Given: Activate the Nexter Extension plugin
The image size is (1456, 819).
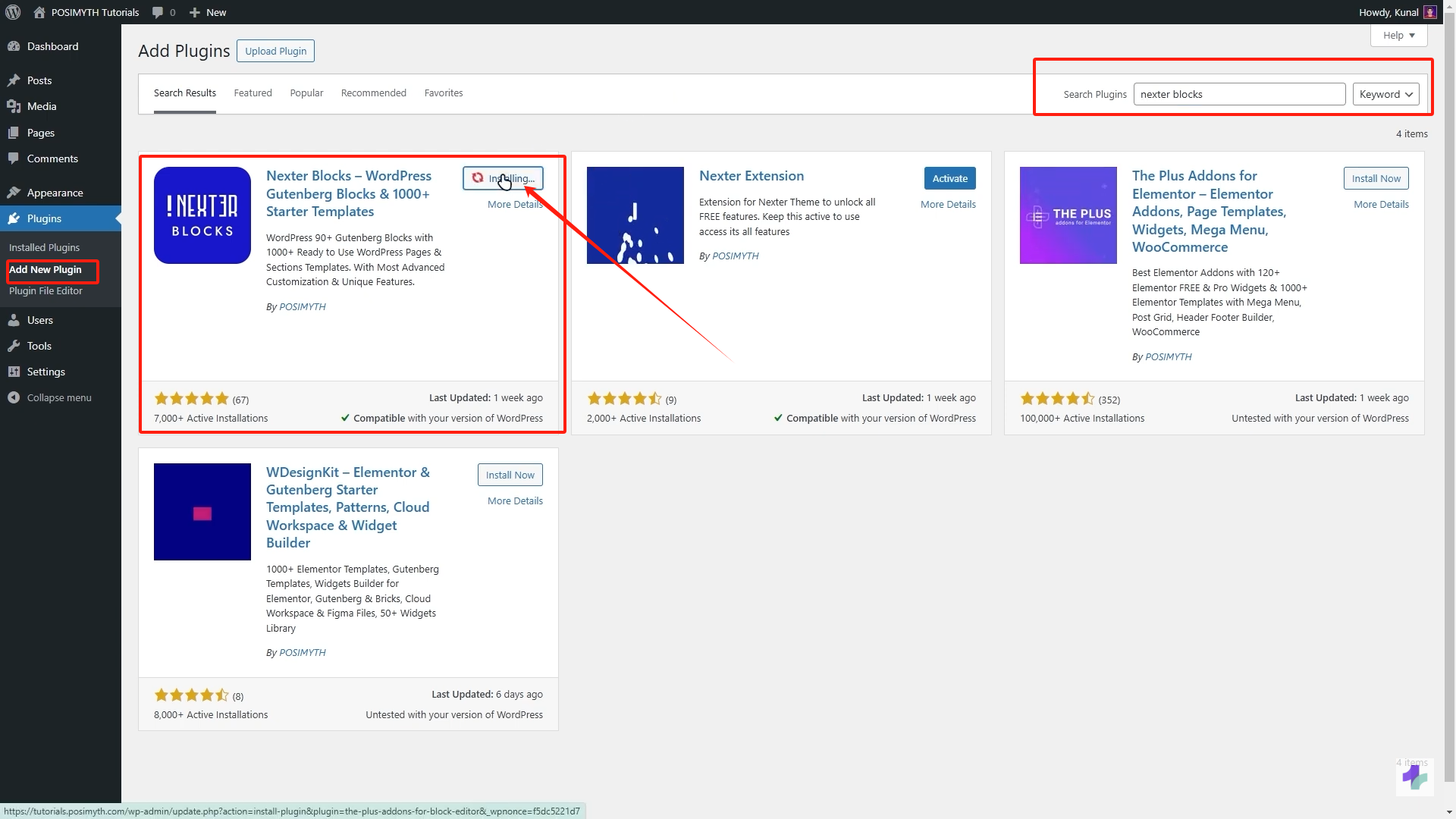Looking at the screenshot, I should 949,178.
